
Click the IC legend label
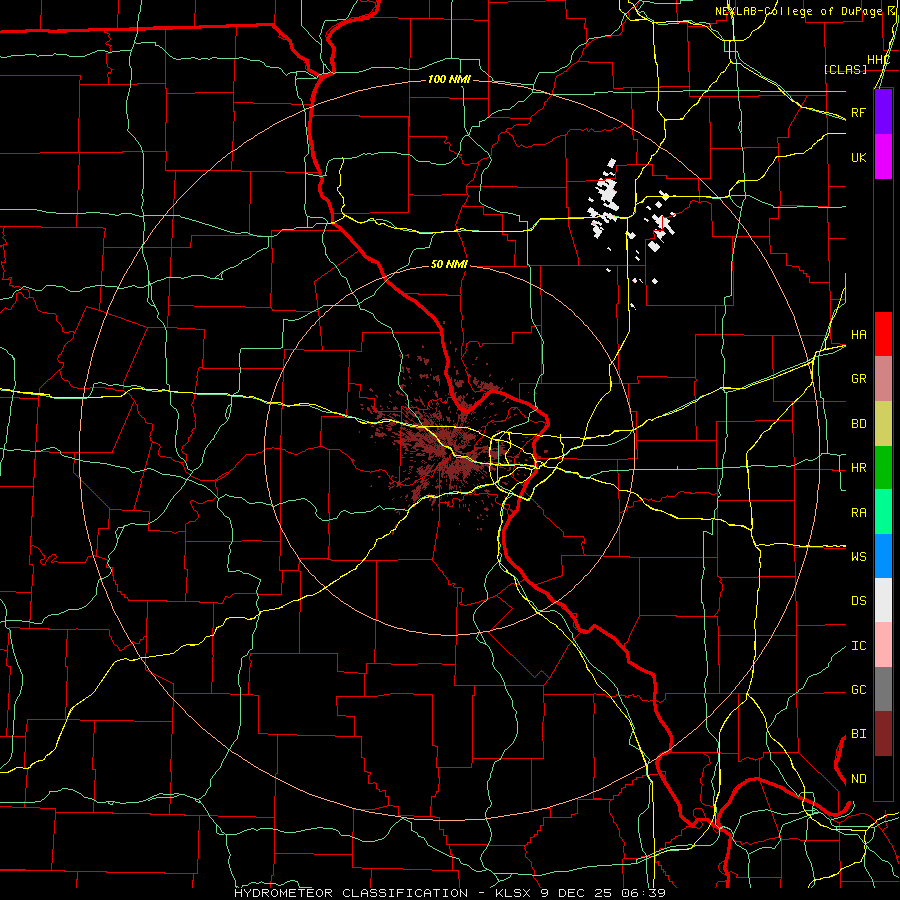point(859,646)
